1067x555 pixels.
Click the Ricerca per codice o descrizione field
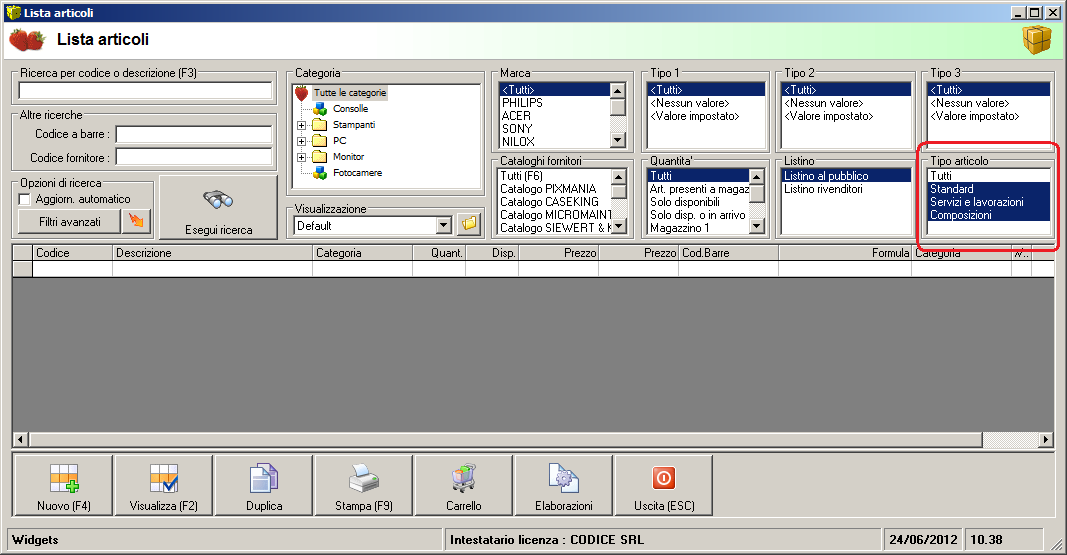[x=145, y=90]
